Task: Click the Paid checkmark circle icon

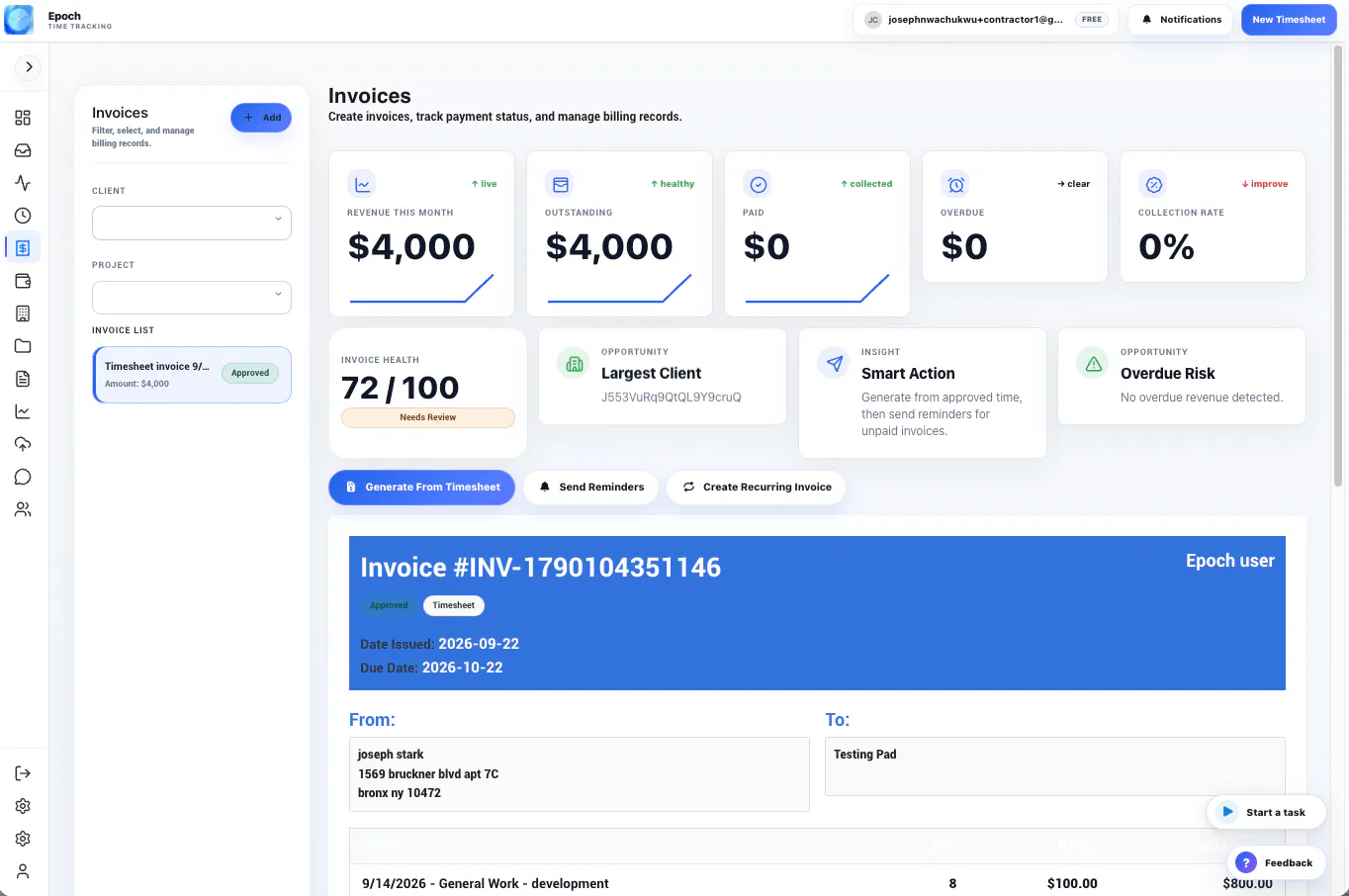Action: click(x=758, y=184)
